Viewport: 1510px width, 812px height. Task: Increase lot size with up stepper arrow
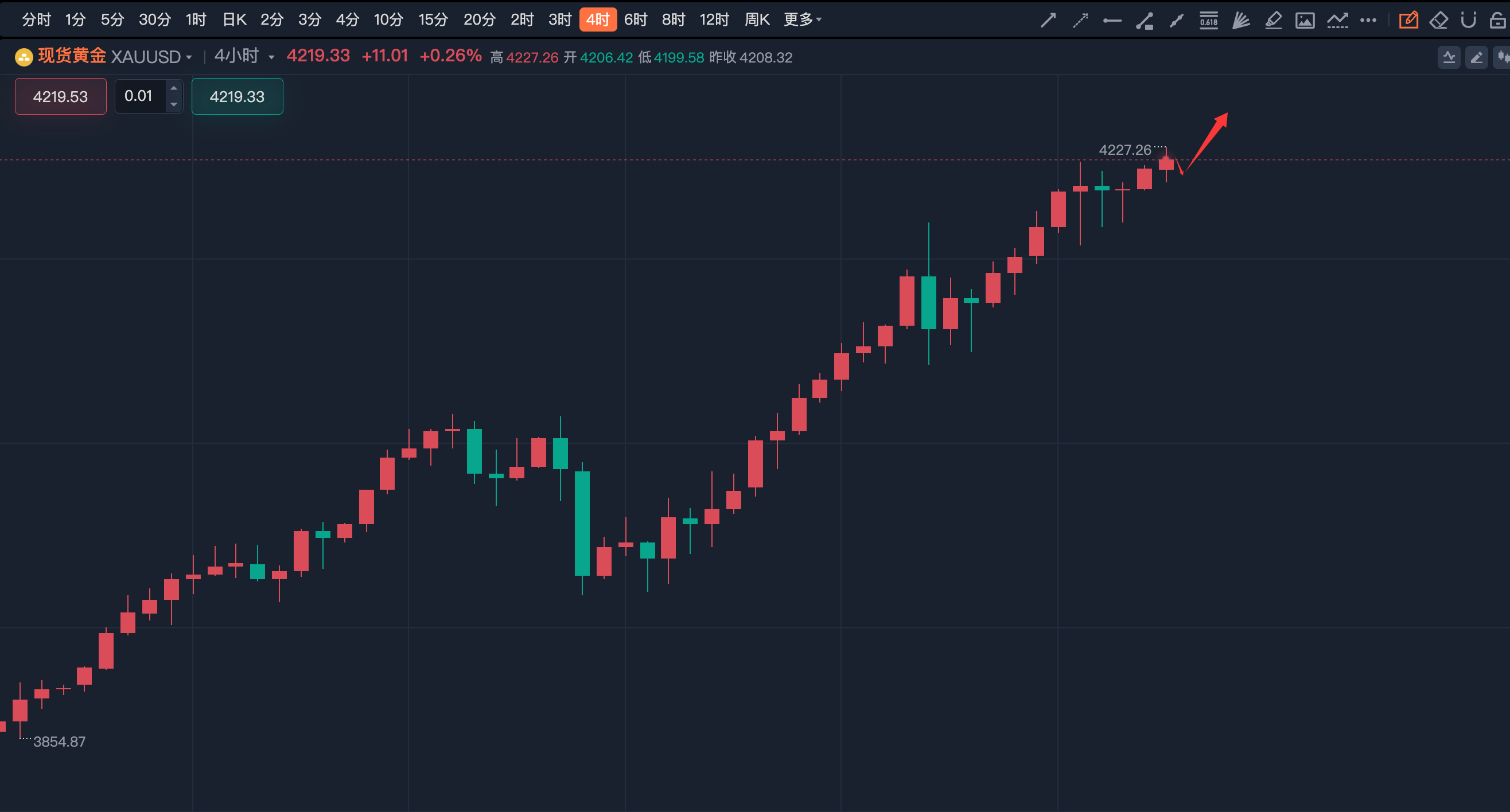pos(173,88)
